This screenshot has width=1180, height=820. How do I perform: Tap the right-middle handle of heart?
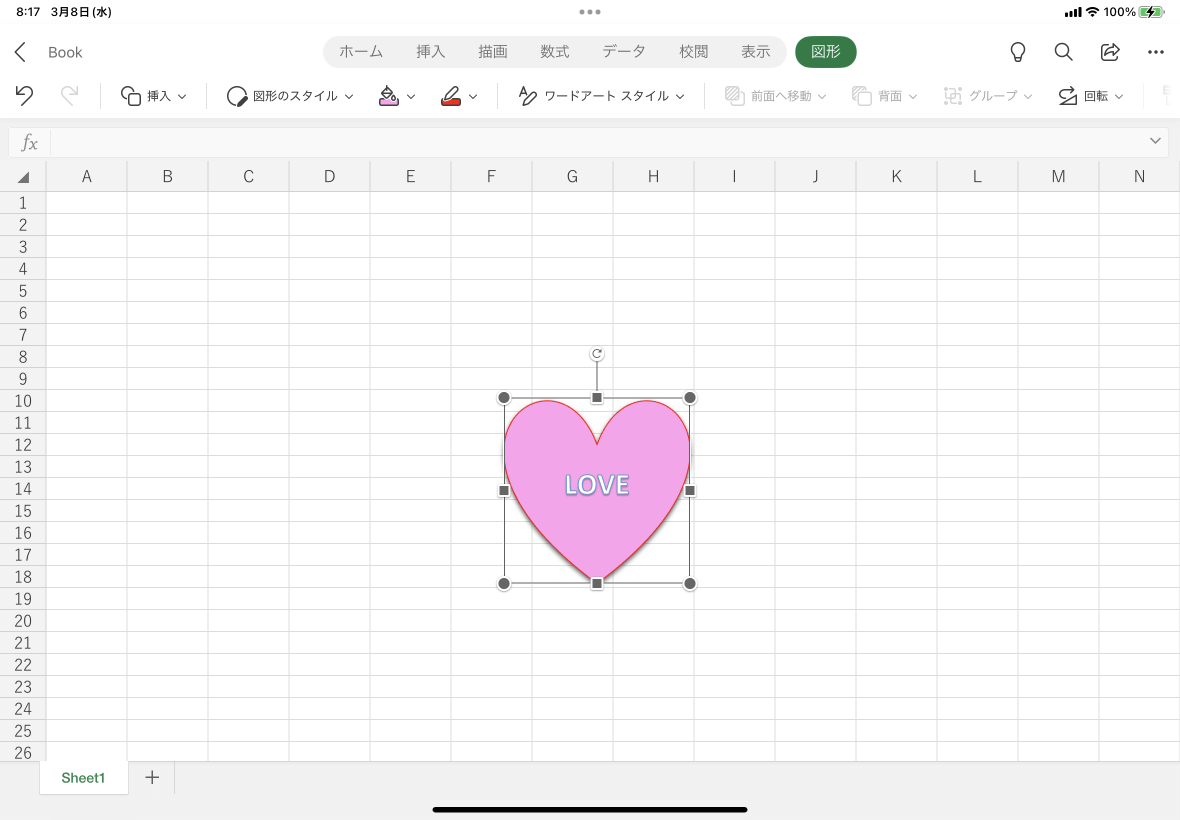point(689,490)
